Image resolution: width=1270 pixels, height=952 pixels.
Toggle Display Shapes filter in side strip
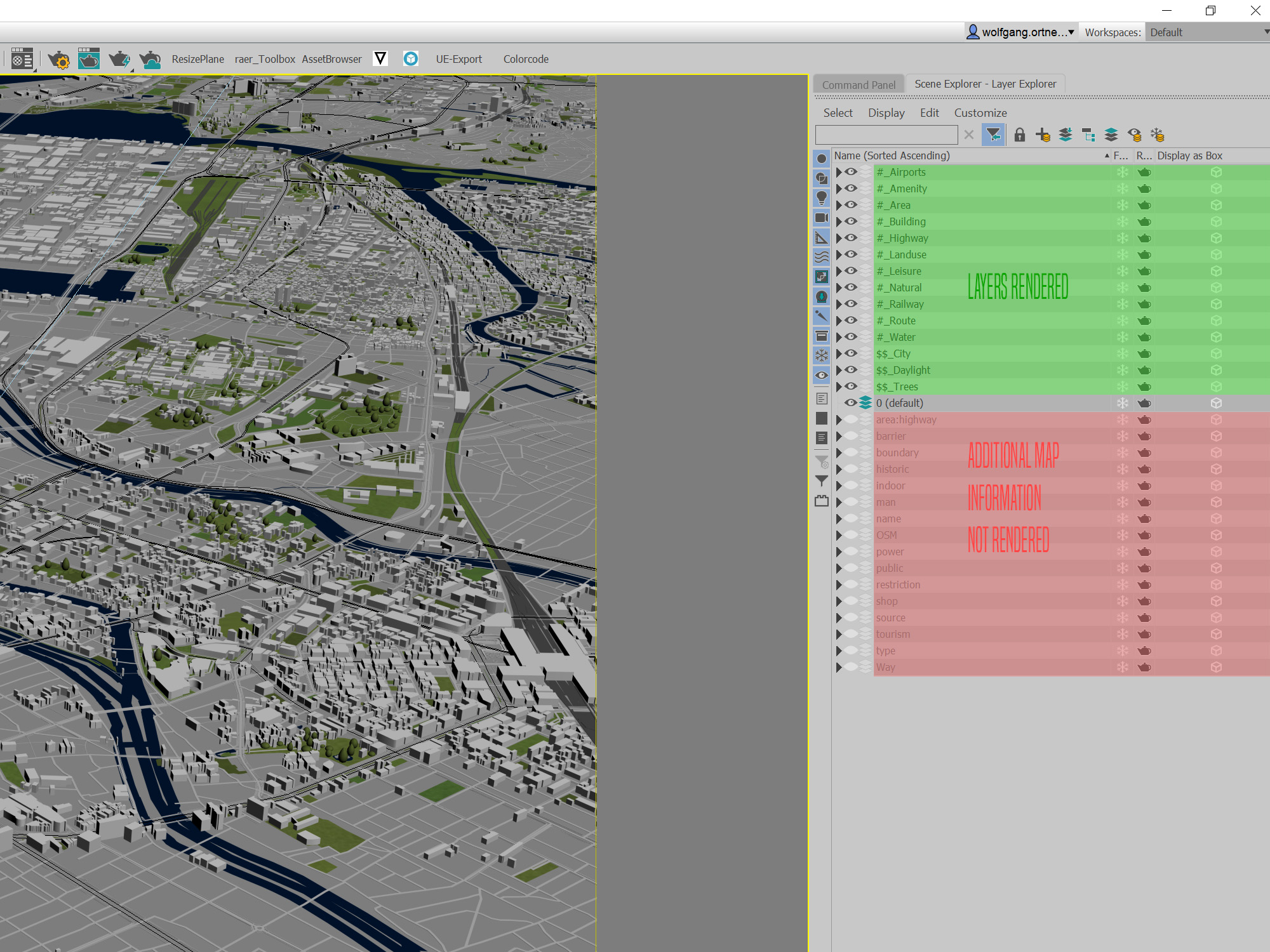(822, 178)
